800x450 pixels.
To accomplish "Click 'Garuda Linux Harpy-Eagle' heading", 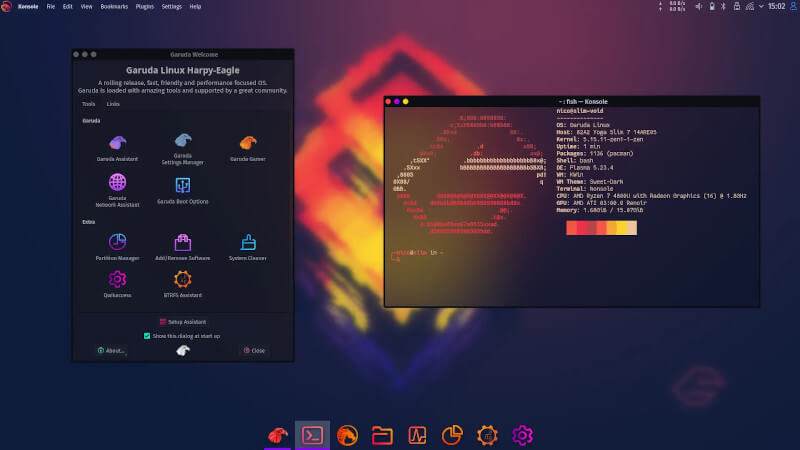I will click(183, 70).
